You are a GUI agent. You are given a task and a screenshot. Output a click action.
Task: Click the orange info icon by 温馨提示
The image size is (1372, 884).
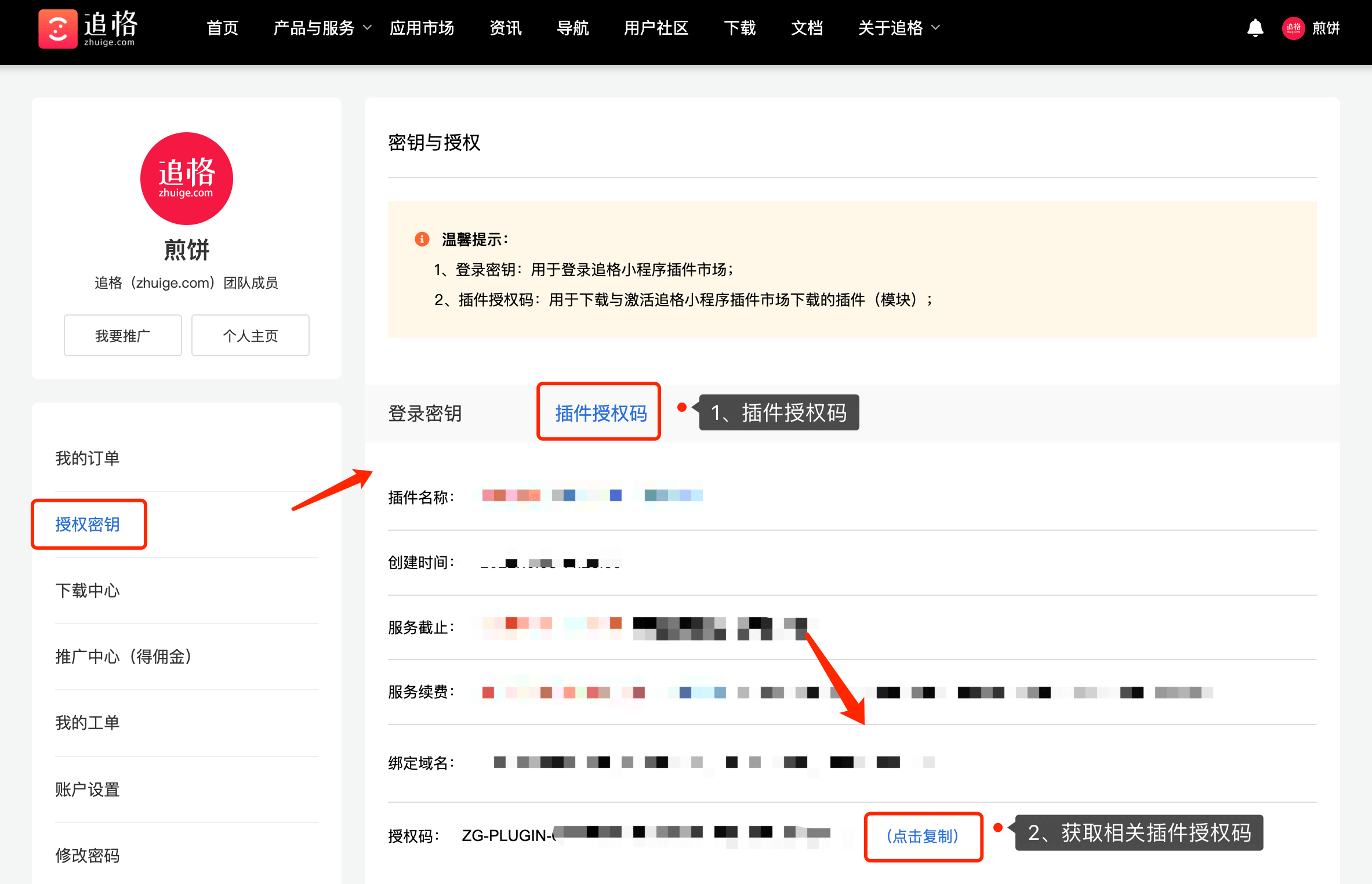click(x=422, y=239)
